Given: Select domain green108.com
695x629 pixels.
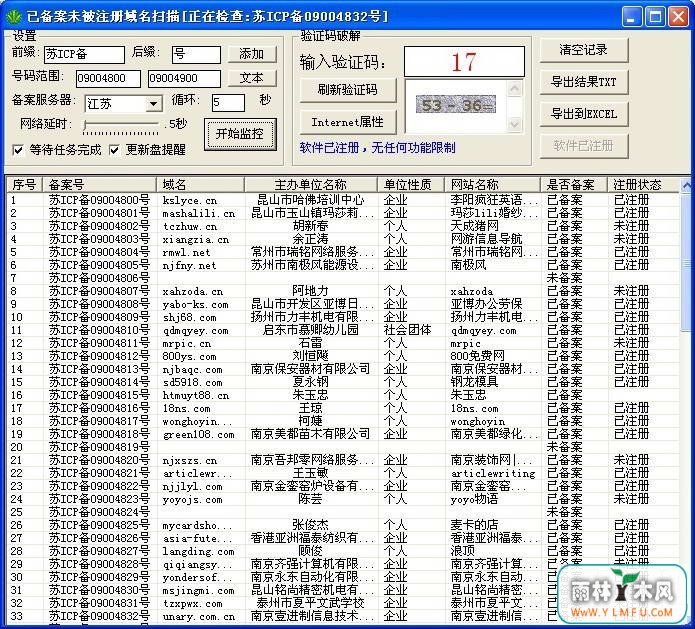Looking at the screenshot, I should click(x=198, y=434).
